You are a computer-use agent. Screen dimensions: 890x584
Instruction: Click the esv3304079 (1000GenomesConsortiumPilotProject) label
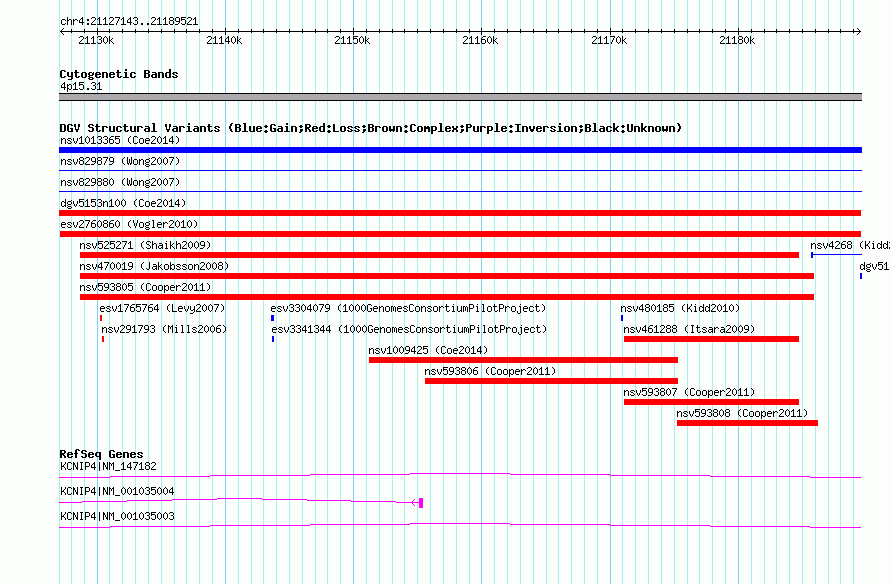click(408, 308)
